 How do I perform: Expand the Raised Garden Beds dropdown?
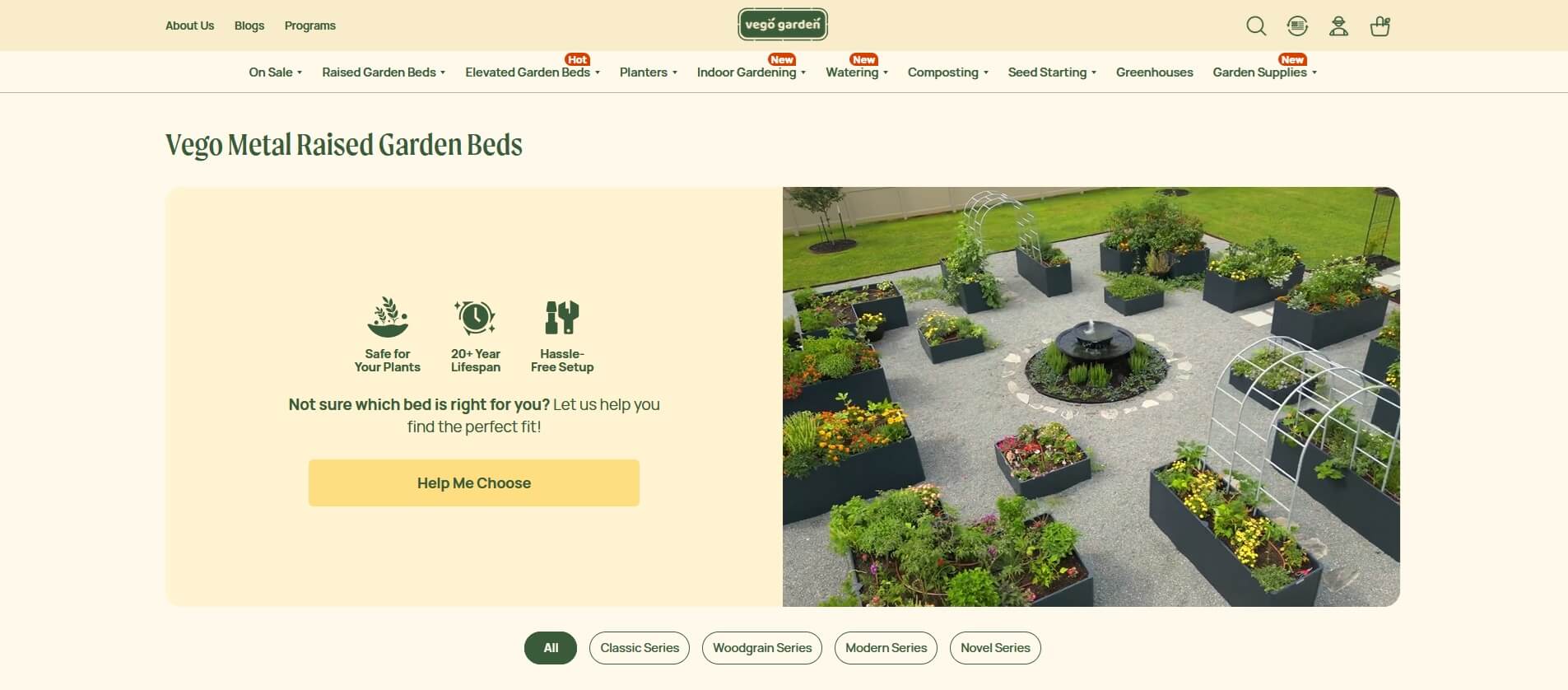(x=384, y=72)
